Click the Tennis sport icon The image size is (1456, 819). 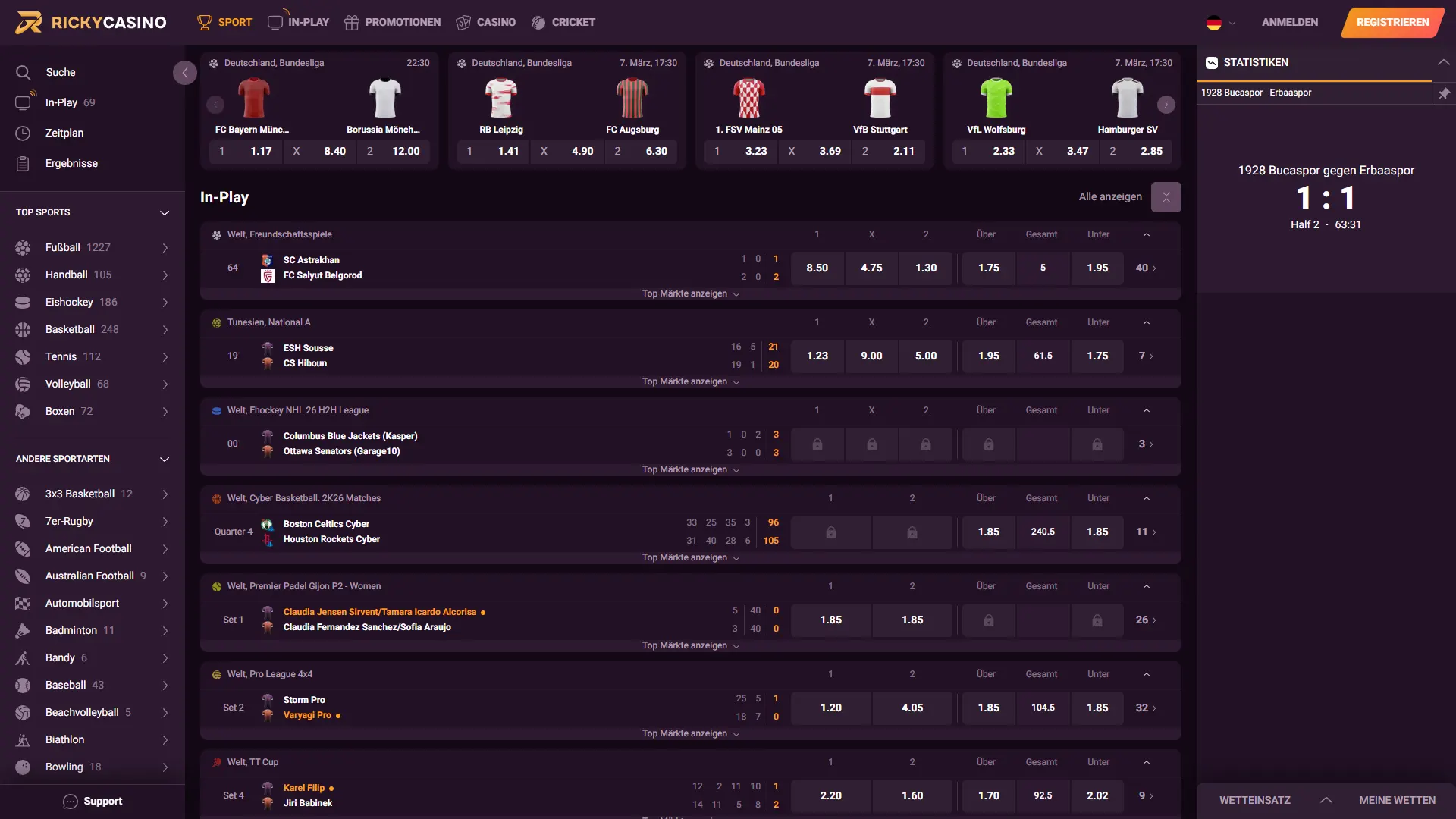24,356
